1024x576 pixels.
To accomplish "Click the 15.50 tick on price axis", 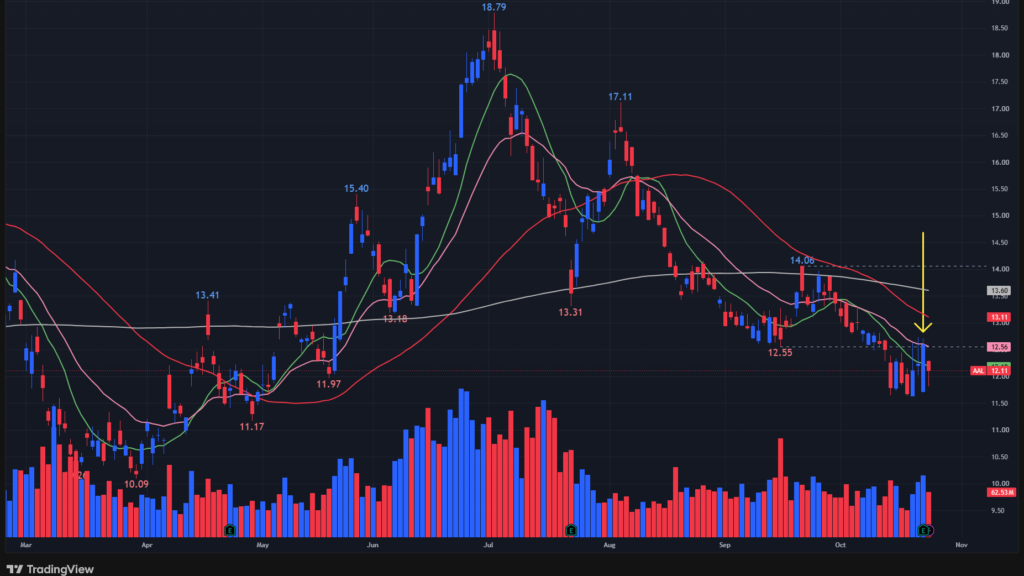I will [x=999, y=189].
